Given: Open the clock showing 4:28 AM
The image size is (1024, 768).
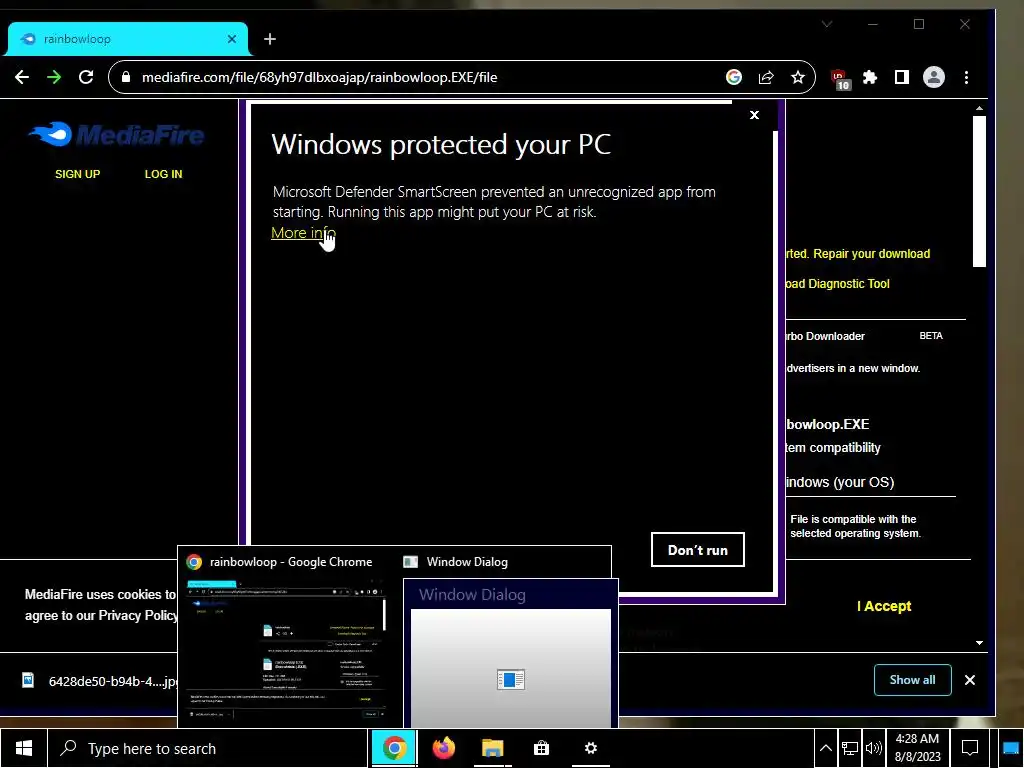Looking at the screenshot, I should tap(917, 748).
